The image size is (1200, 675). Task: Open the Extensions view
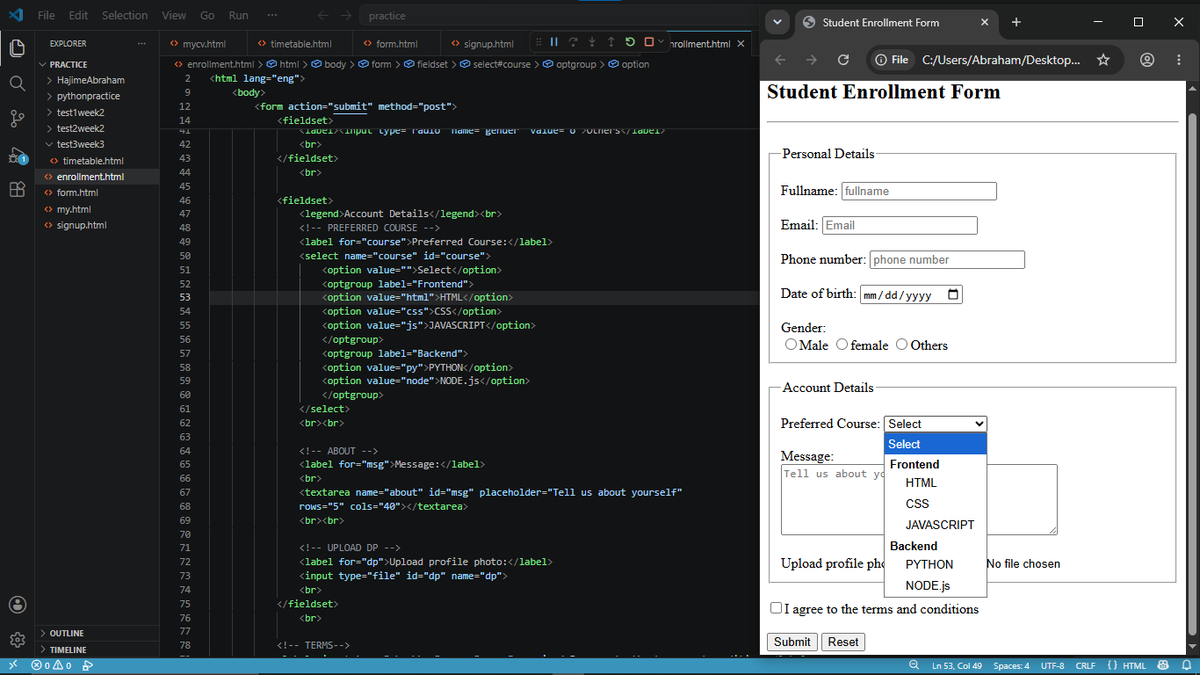[17, 190]
